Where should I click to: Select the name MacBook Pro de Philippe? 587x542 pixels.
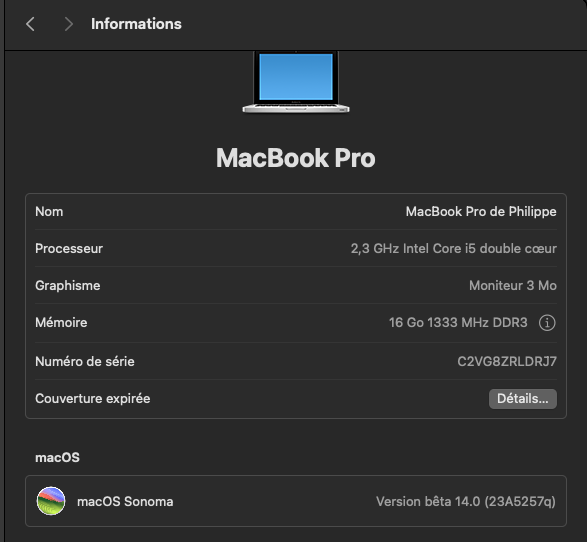[x=481, y=211]
